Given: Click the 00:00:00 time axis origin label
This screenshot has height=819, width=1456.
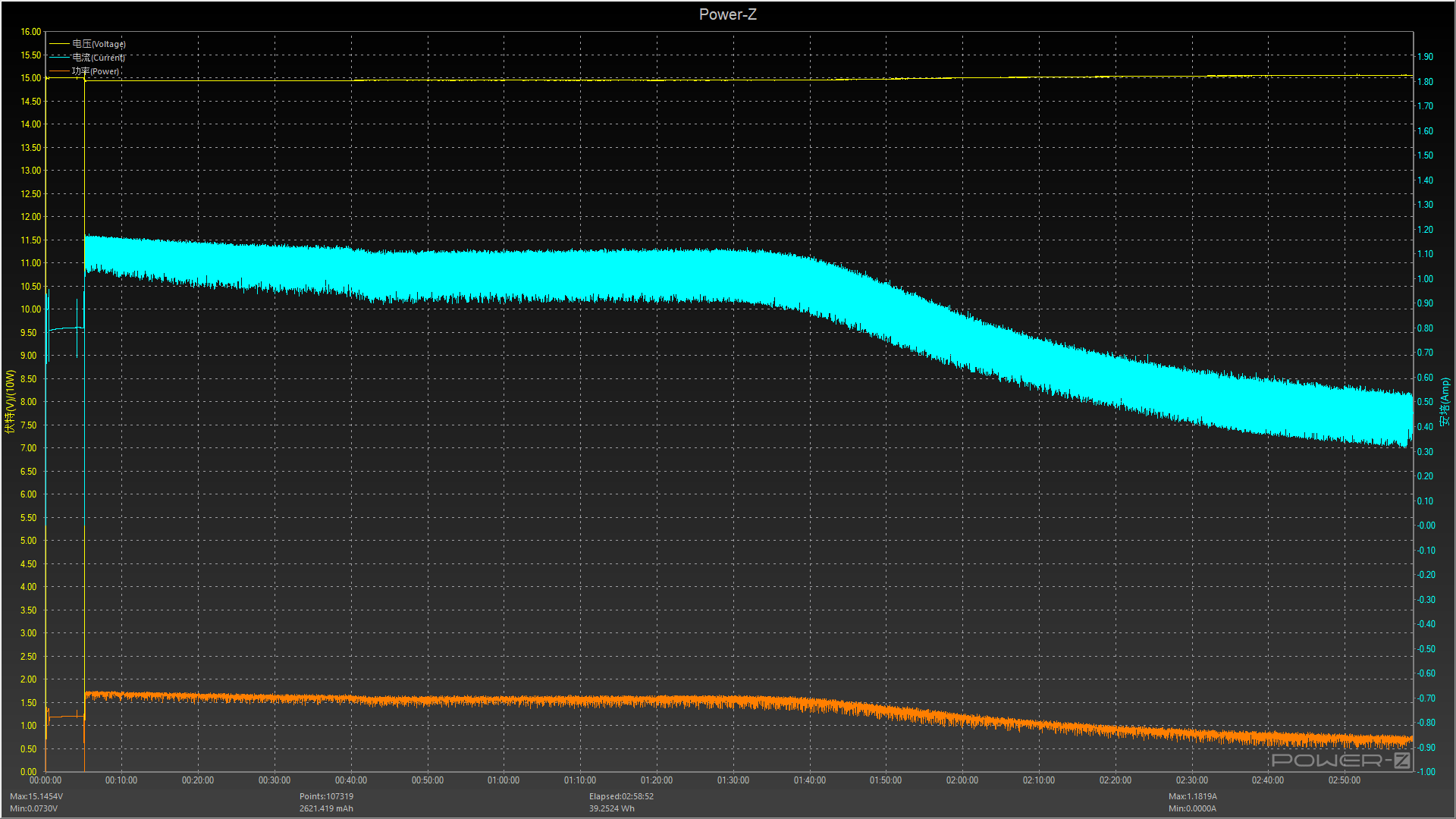Looking at the screenshot, I should [45, 780].
